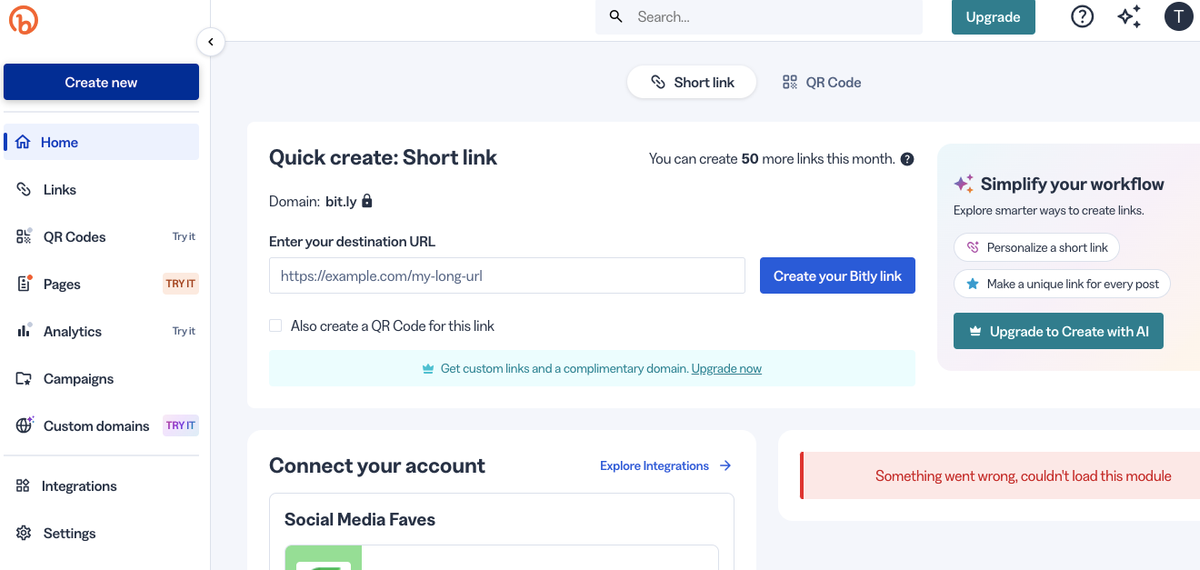Open Custom domains in sidebar
Viewport: 1200px width, 570px height.
pyautogui.click(x=101, y=426)
